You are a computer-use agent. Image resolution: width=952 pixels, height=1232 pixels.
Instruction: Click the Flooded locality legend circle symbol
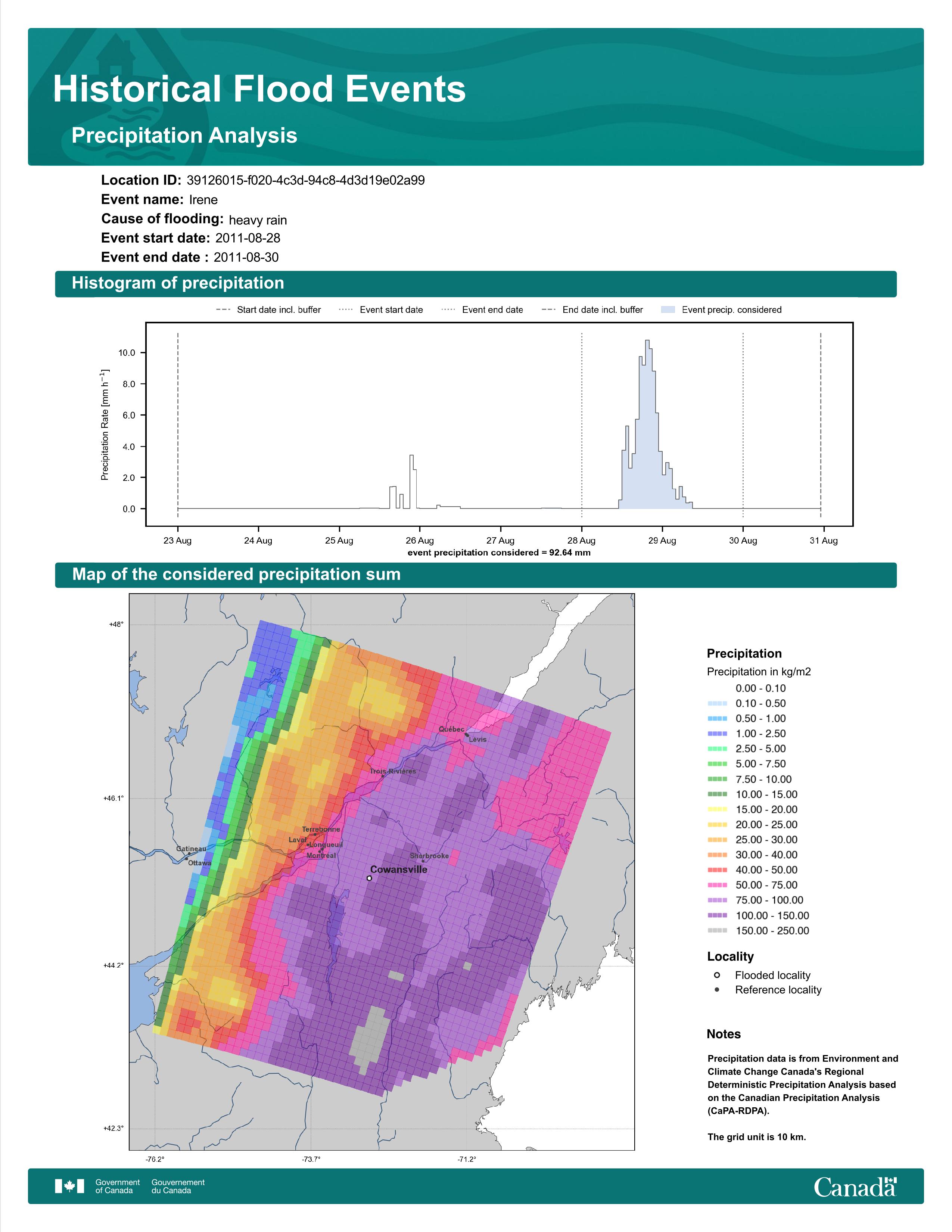coord(717,975)
